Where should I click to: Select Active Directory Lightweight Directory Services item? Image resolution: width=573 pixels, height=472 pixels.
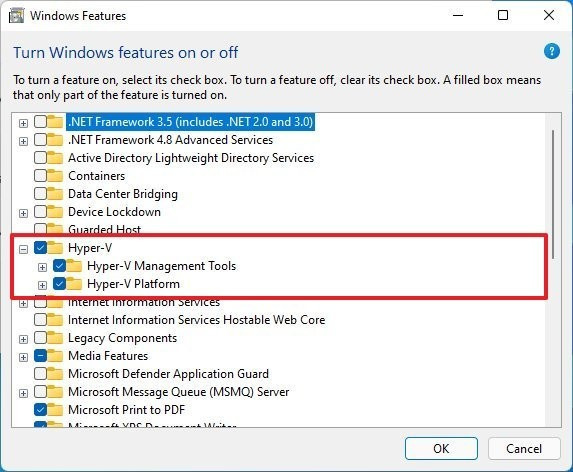click(x=191, y=158)
